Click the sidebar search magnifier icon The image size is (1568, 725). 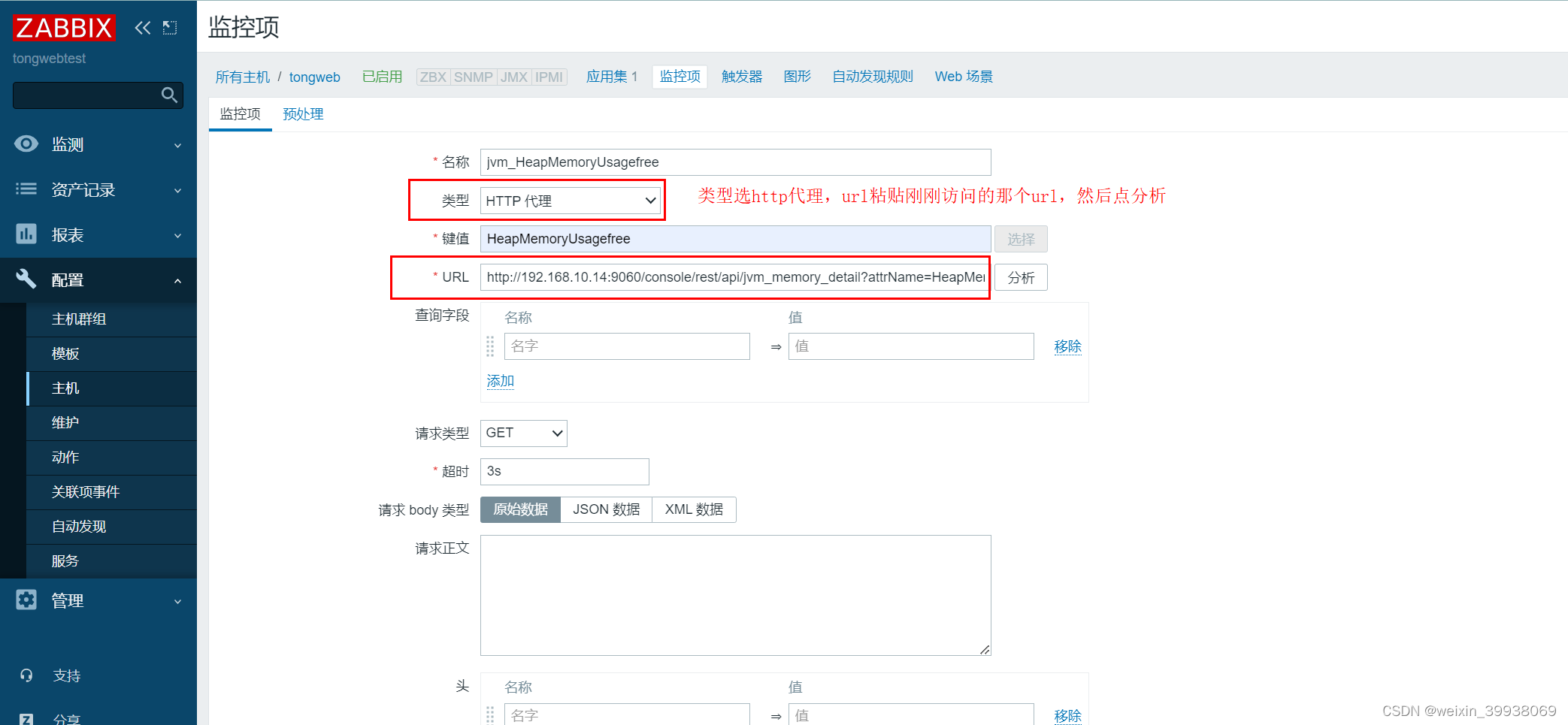169,95
